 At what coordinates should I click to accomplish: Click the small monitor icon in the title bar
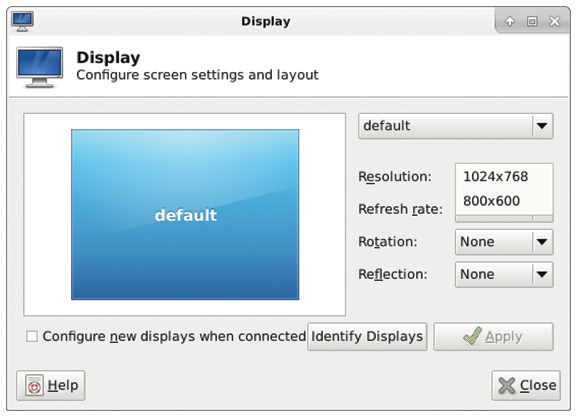click(x=22, y=21)
